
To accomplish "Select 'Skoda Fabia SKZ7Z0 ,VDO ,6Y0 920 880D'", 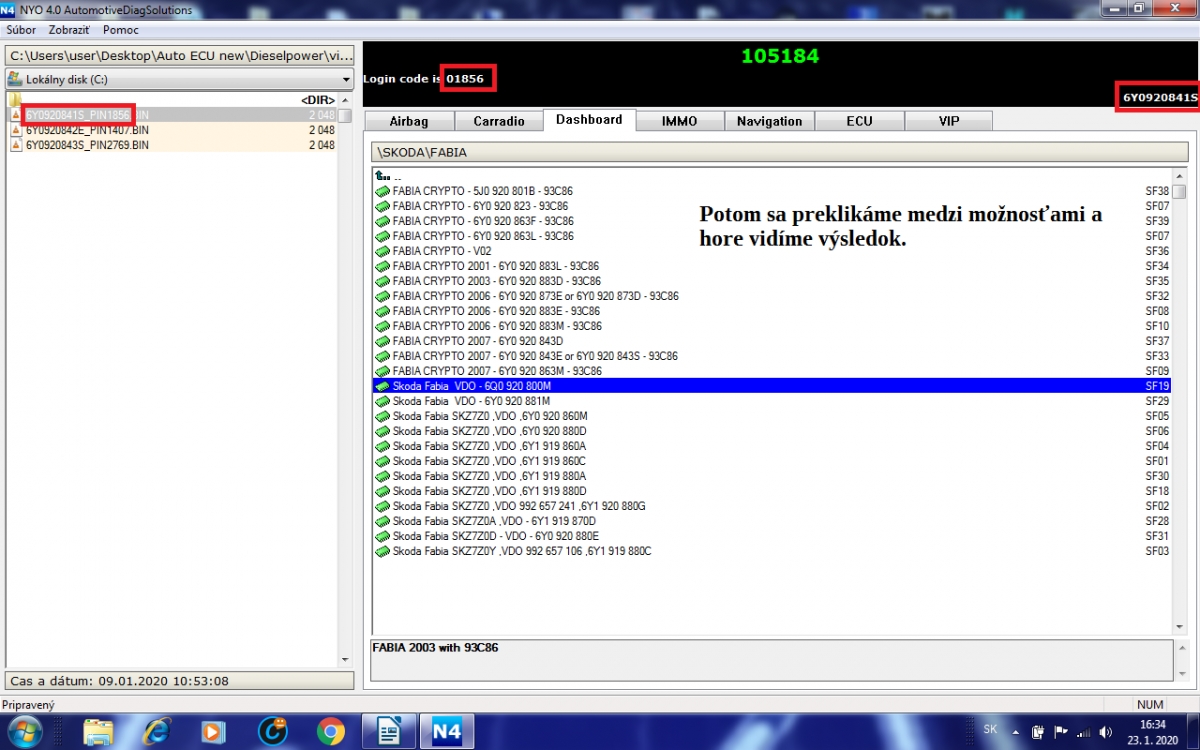I will tap(772, 431).
